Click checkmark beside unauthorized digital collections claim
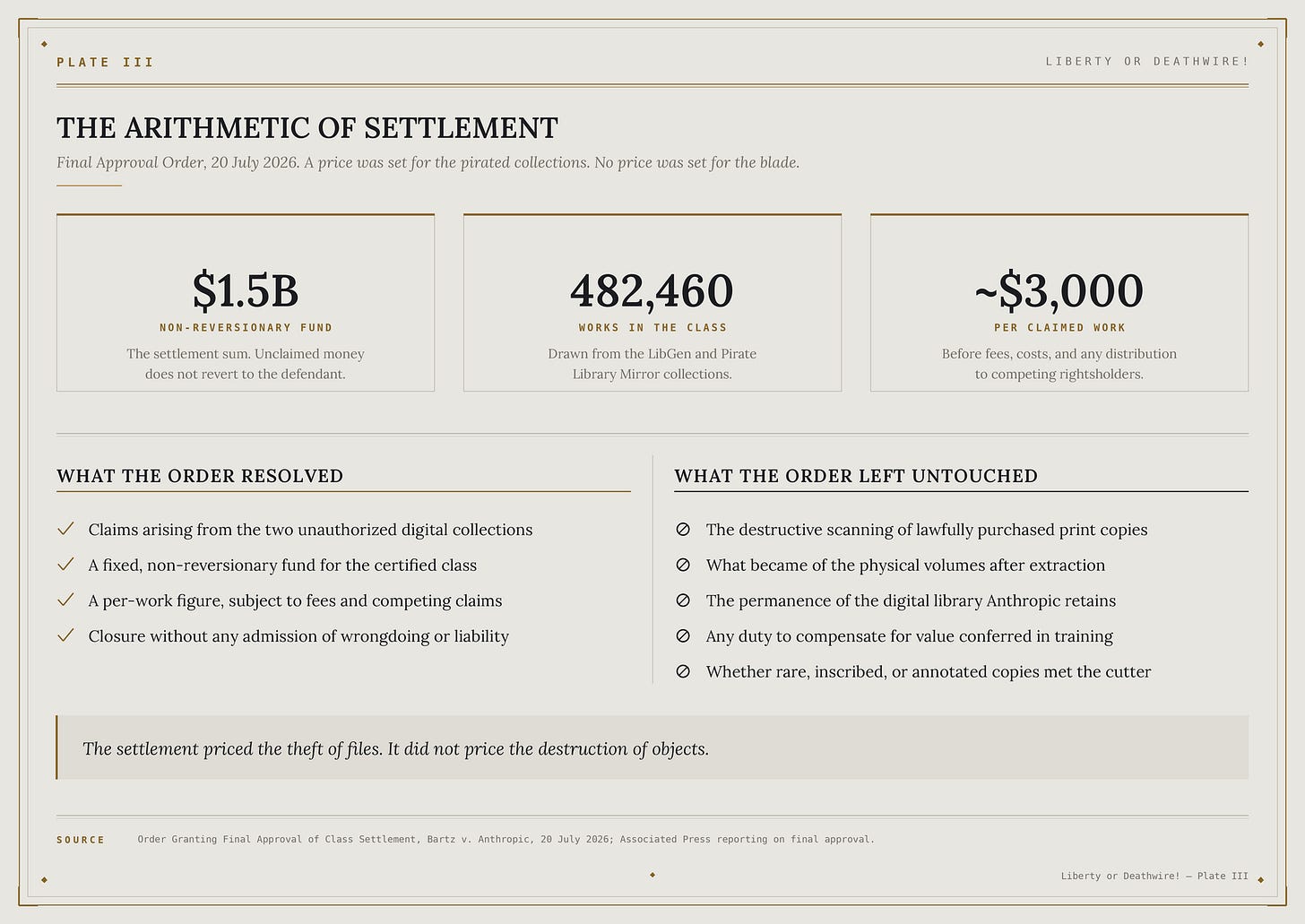The height and width of the screenshot is (924, 1305). click(65, 530)
